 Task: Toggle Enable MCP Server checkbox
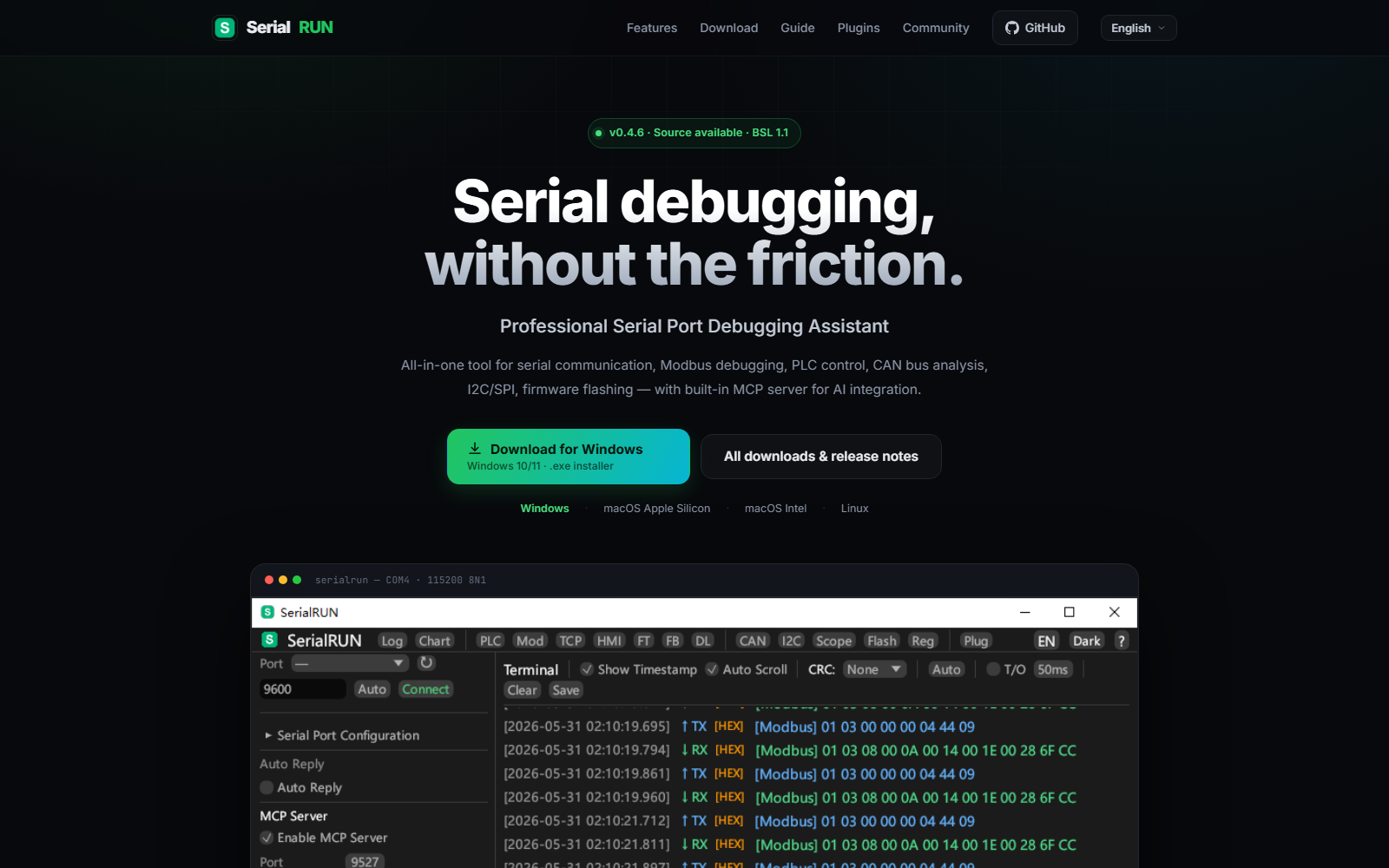click(267, 838)
